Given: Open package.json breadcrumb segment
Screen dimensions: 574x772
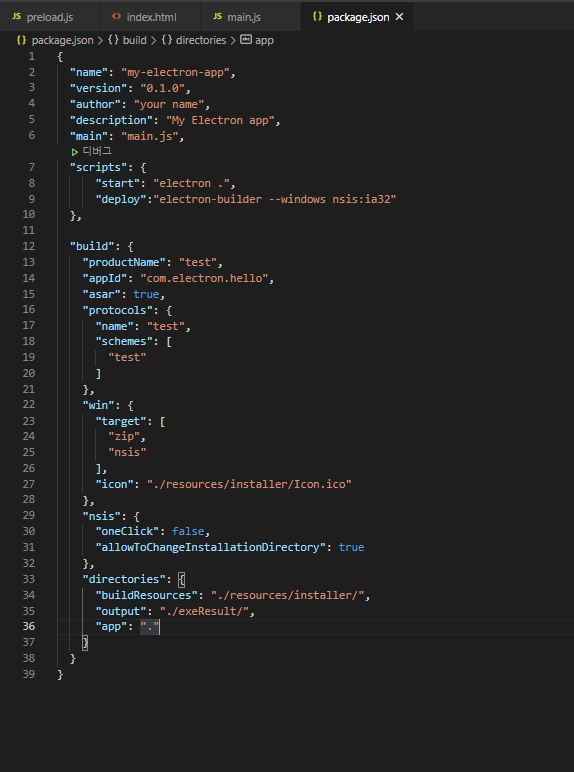Looking at the screenshot, I should tap(62, 40).
